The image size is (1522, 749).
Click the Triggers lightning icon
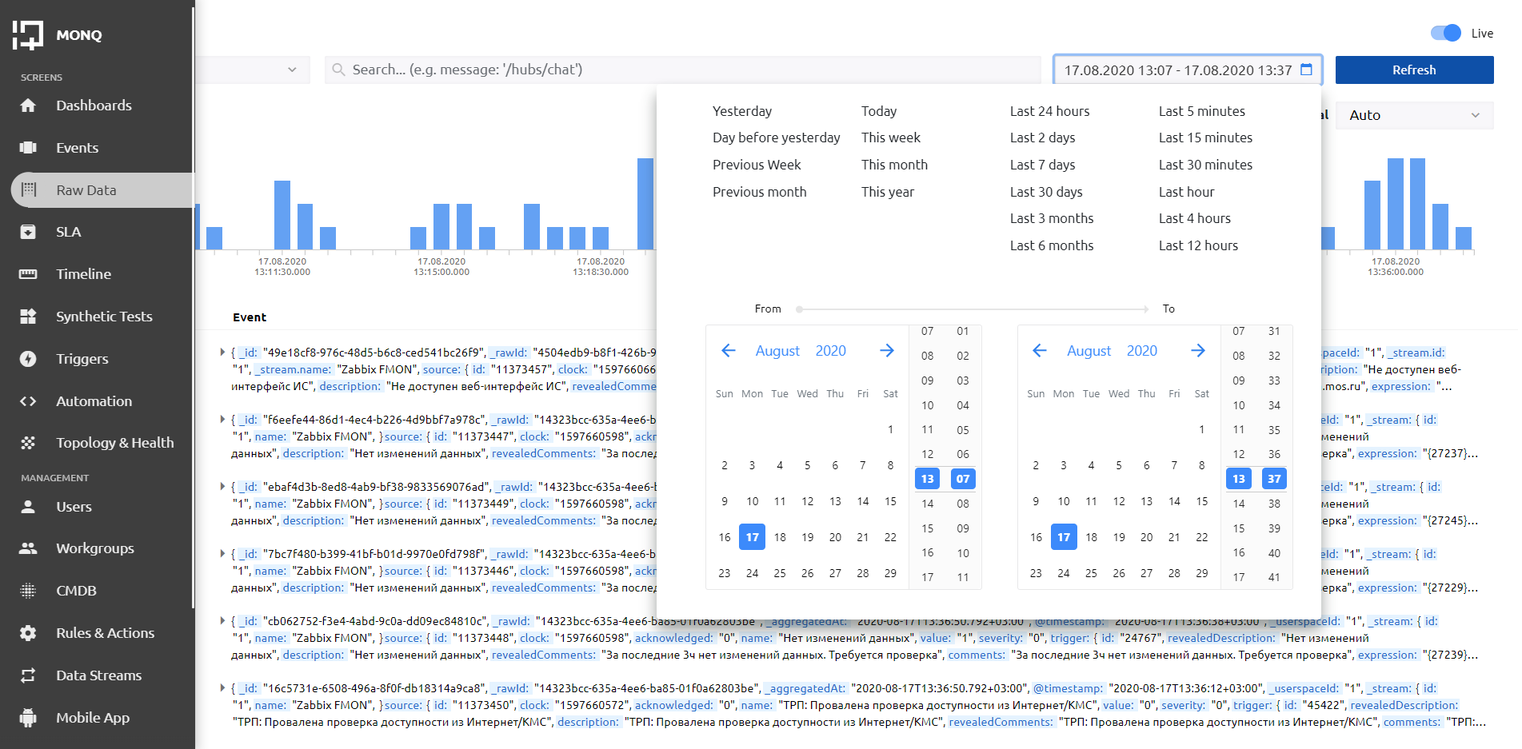[28, 359]
